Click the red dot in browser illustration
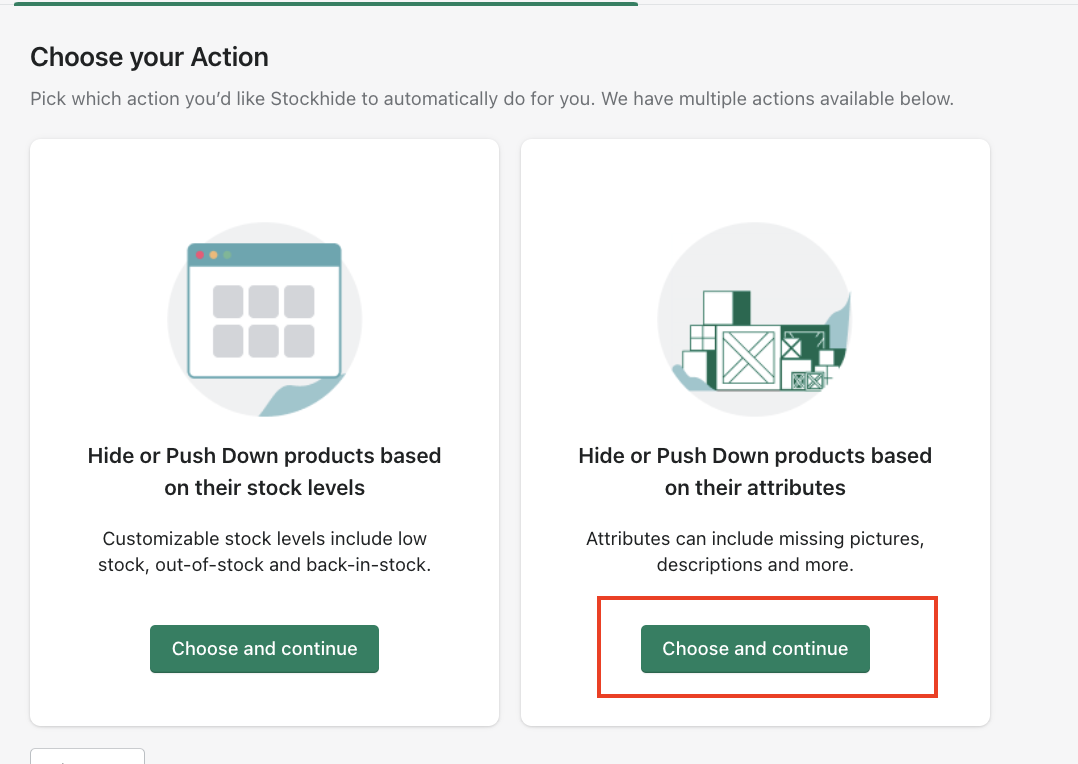Viewport: 1078px width, 764px height. point(200,255)
